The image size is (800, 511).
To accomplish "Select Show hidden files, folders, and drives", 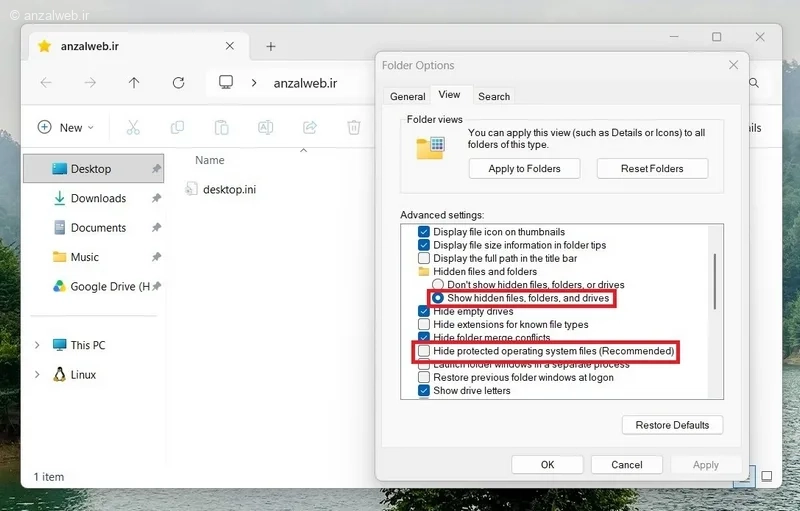I will click(x=438, y=298).
